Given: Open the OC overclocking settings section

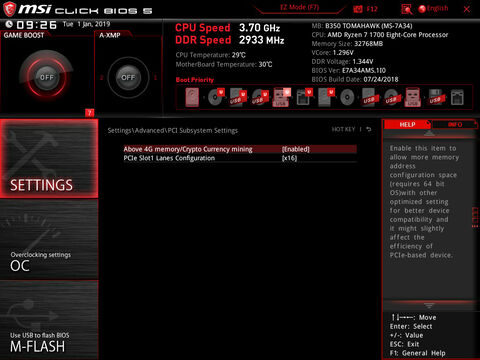Looking at the screenshot, I should [49, 239].
